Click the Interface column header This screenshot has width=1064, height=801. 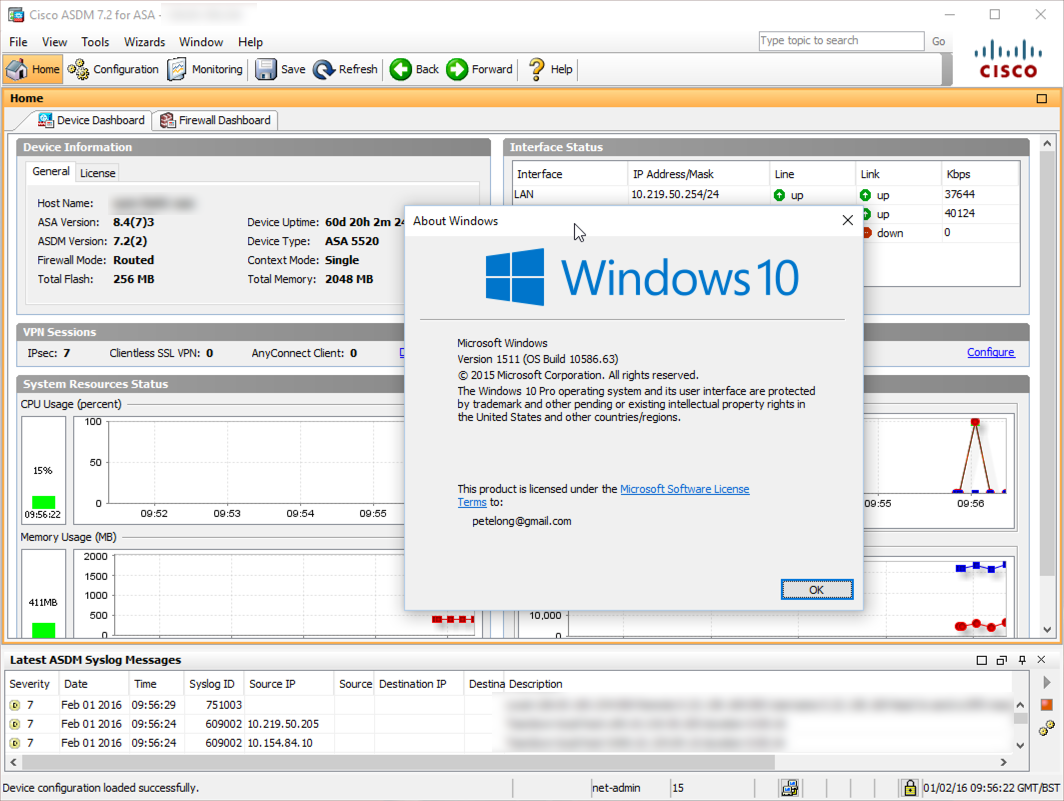tap(569, 174)
